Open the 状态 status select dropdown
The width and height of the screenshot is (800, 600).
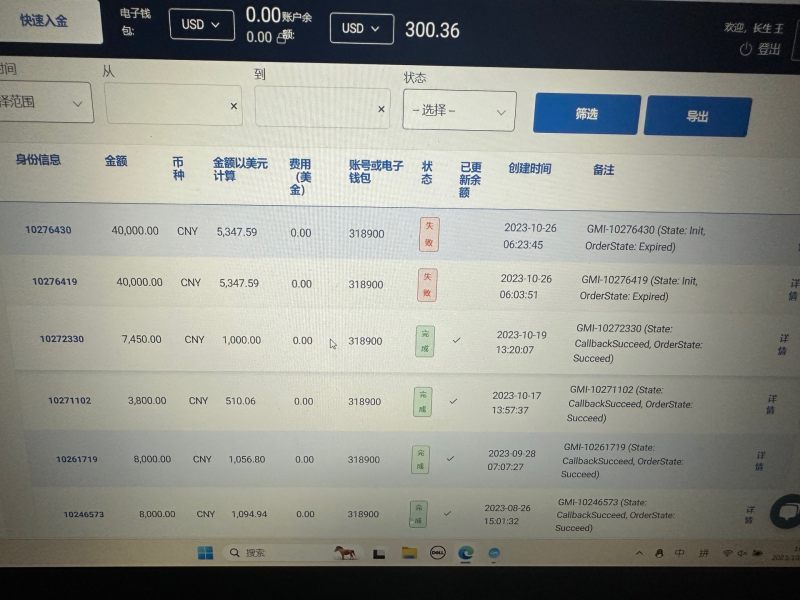point(459,111)
